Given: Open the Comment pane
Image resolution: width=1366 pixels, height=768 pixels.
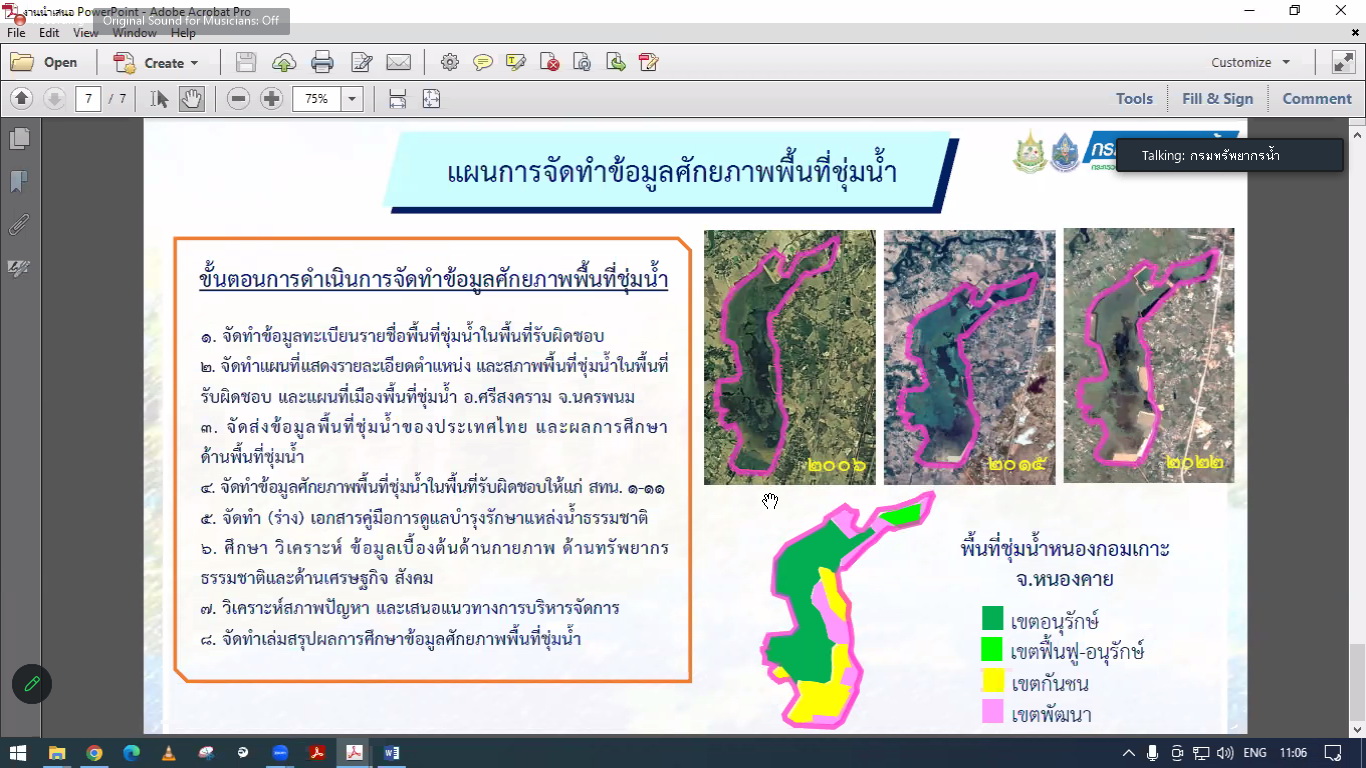Looking at the screenshot, I should point(1317,99).
